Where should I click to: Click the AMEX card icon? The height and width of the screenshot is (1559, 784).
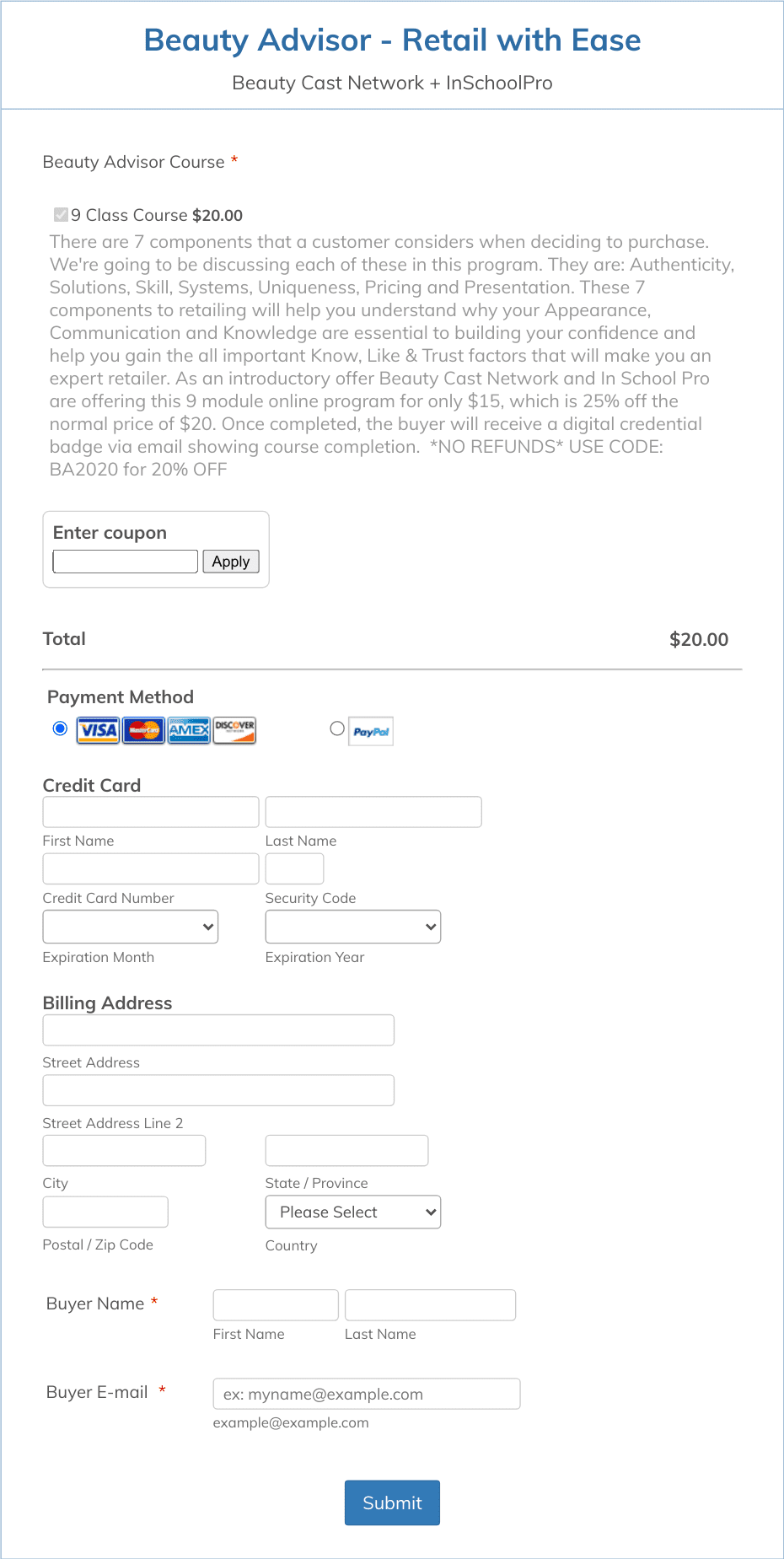coord(189,730)
